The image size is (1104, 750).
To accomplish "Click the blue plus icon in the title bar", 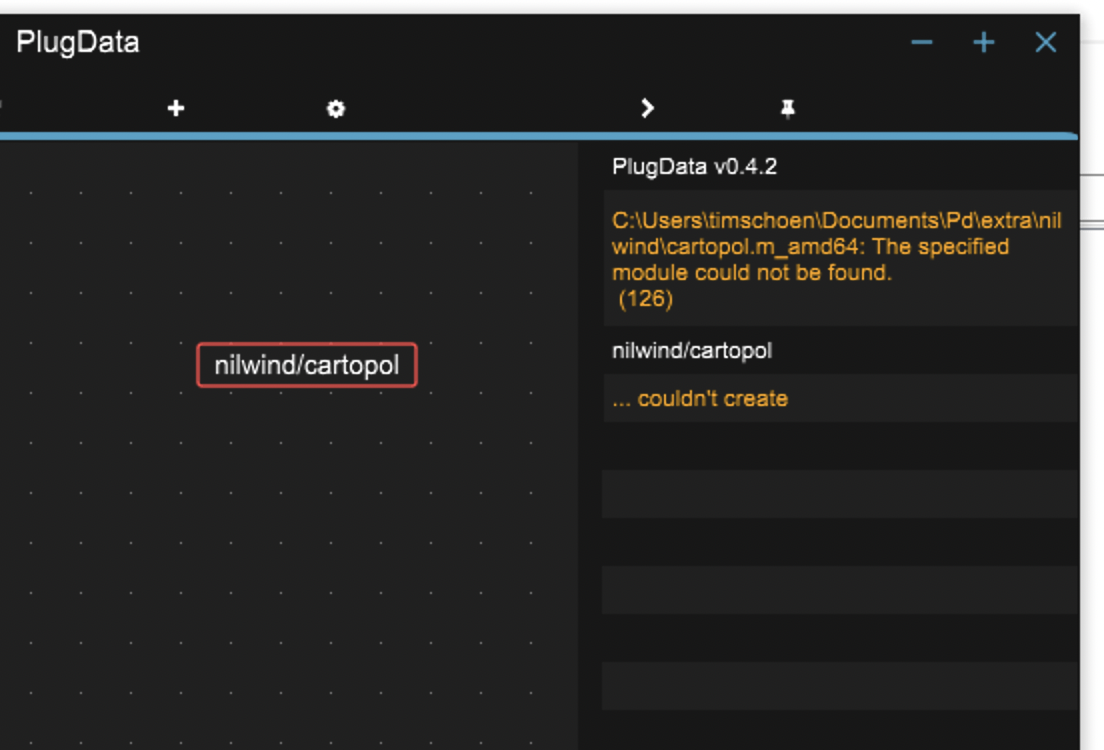I will (983, 42).
